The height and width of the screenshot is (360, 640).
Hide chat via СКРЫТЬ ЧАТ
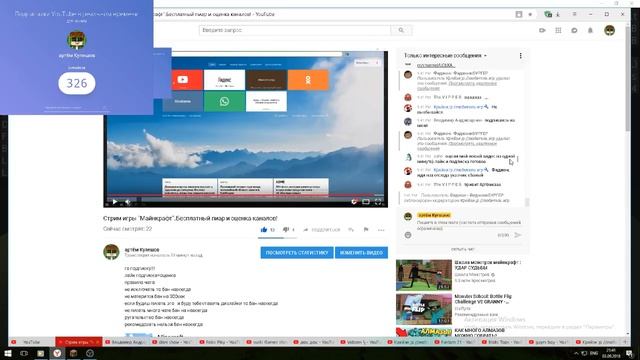[463, 249]
